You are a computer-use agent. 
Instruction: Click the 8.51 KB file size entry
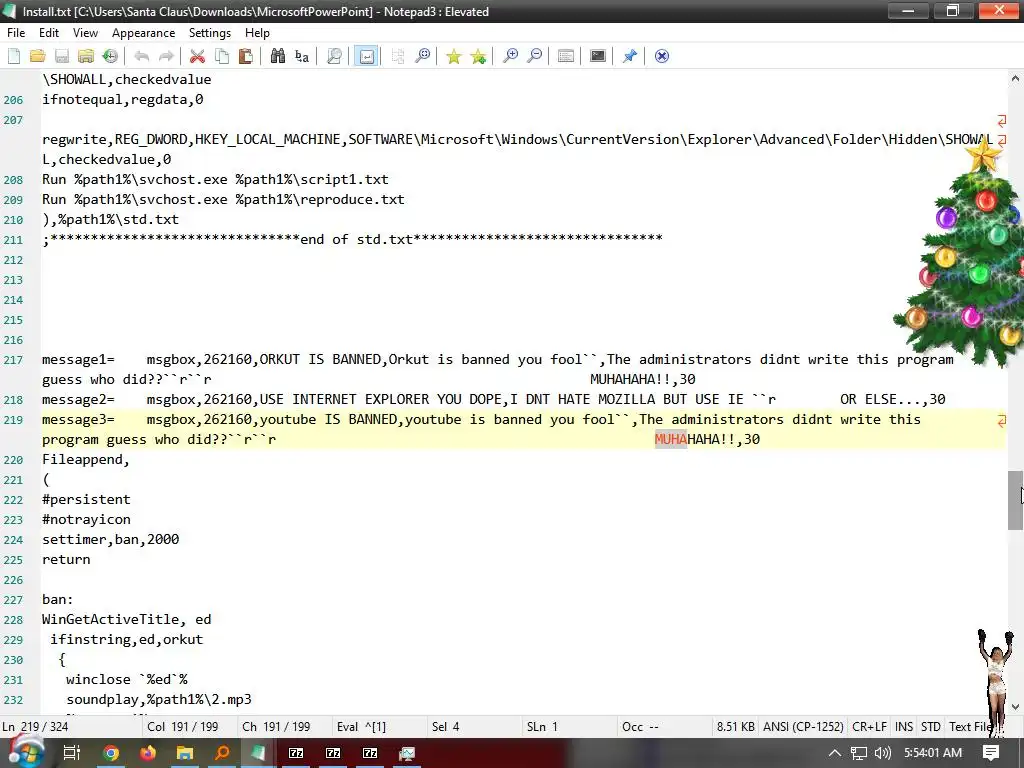735,727
